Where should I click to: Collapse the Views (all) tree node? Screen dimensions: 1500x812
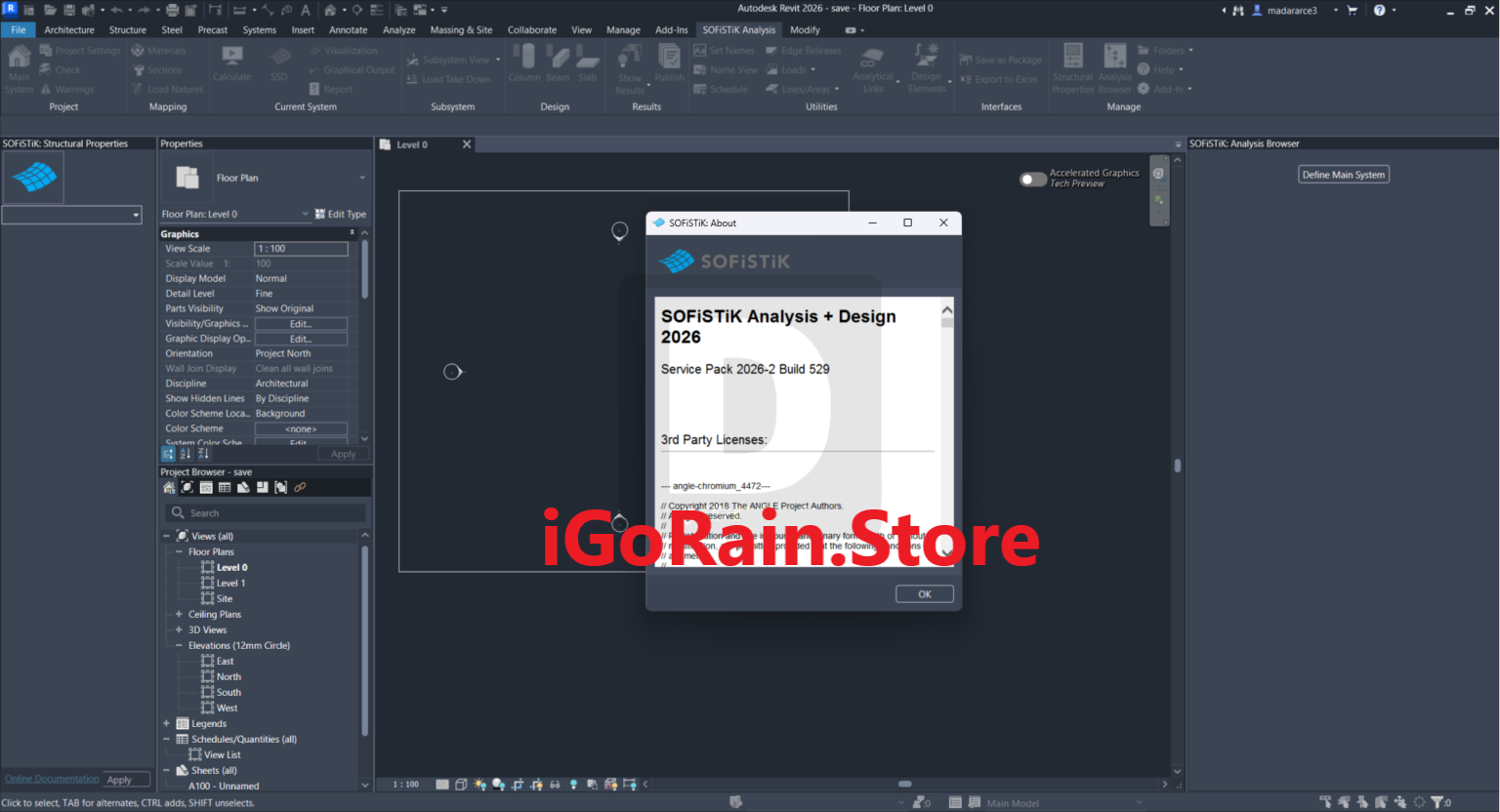166,536
